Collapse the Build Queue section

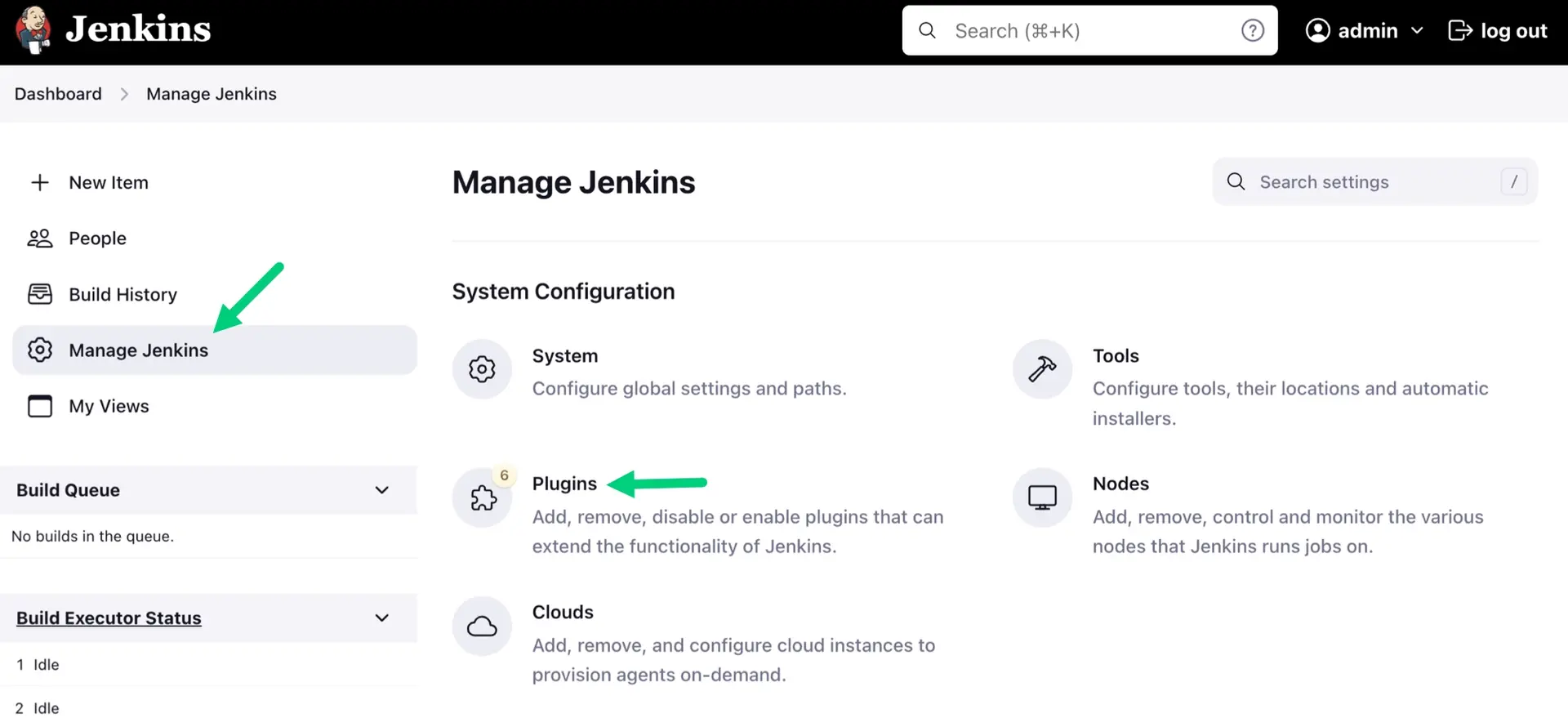381,490
